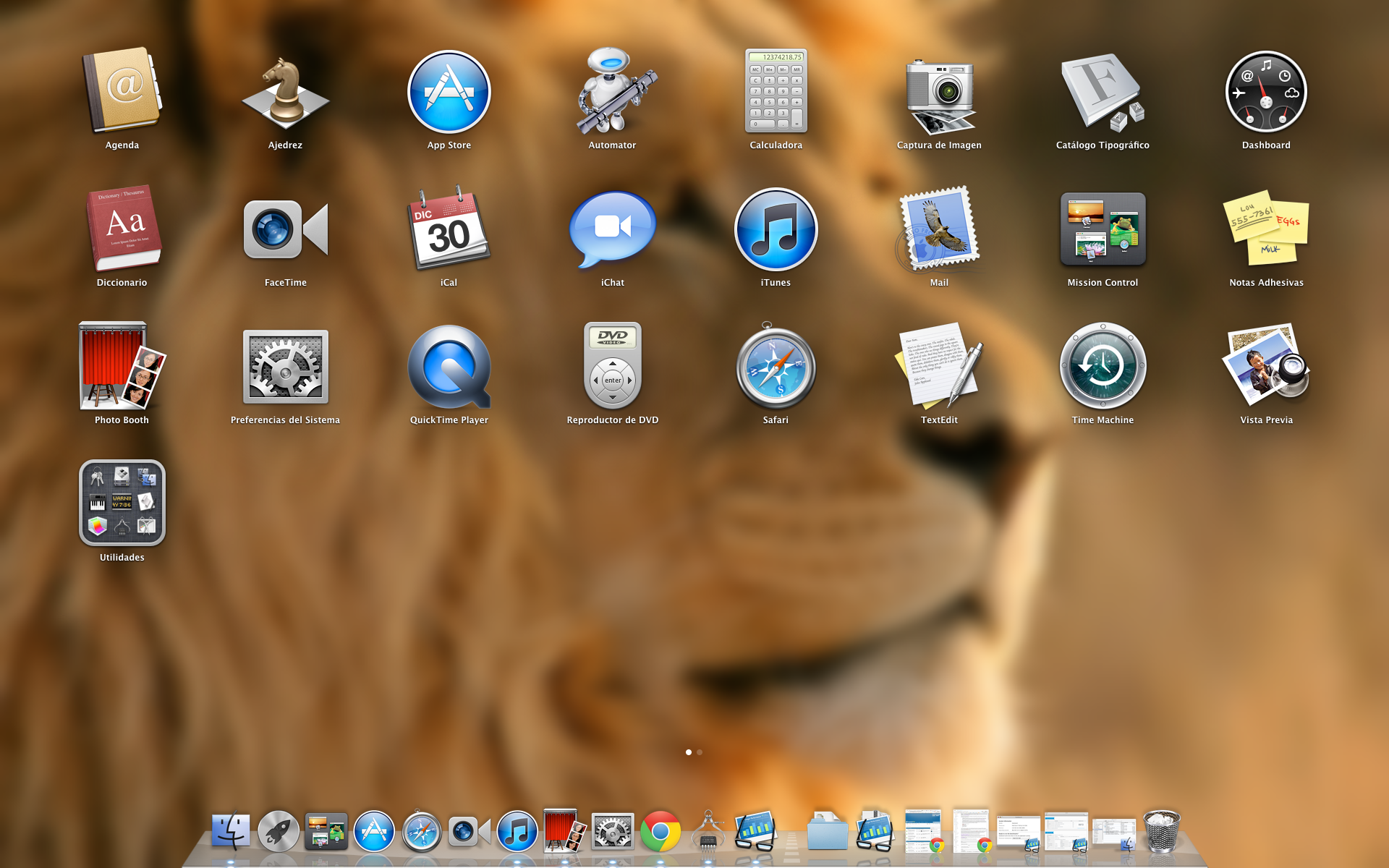The height and width of the screenshot is (868, 1389).
Task: Open App Store from the Dock
Action: pyautogui.click(x=374, y=831)
